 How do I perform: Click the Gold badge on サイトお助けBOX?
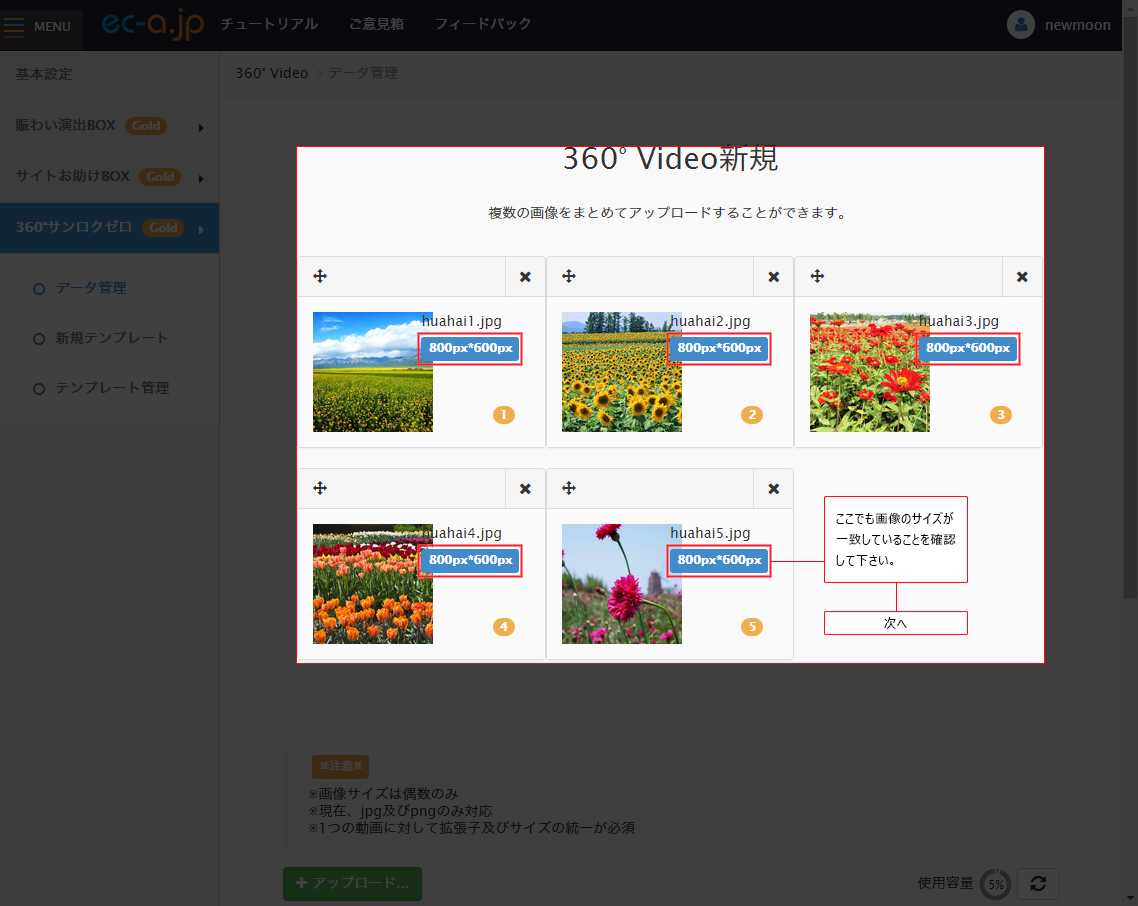pos(160,176)
